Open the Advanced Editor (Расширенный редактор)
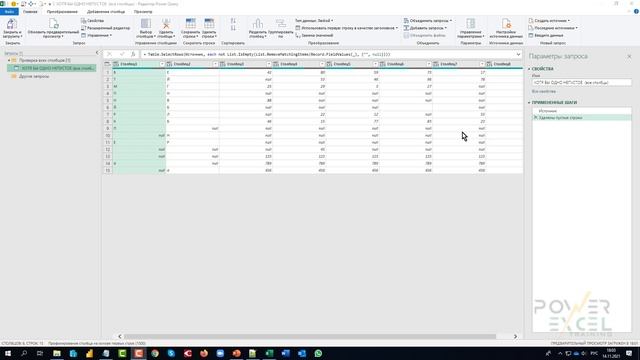 pos(105,28)
